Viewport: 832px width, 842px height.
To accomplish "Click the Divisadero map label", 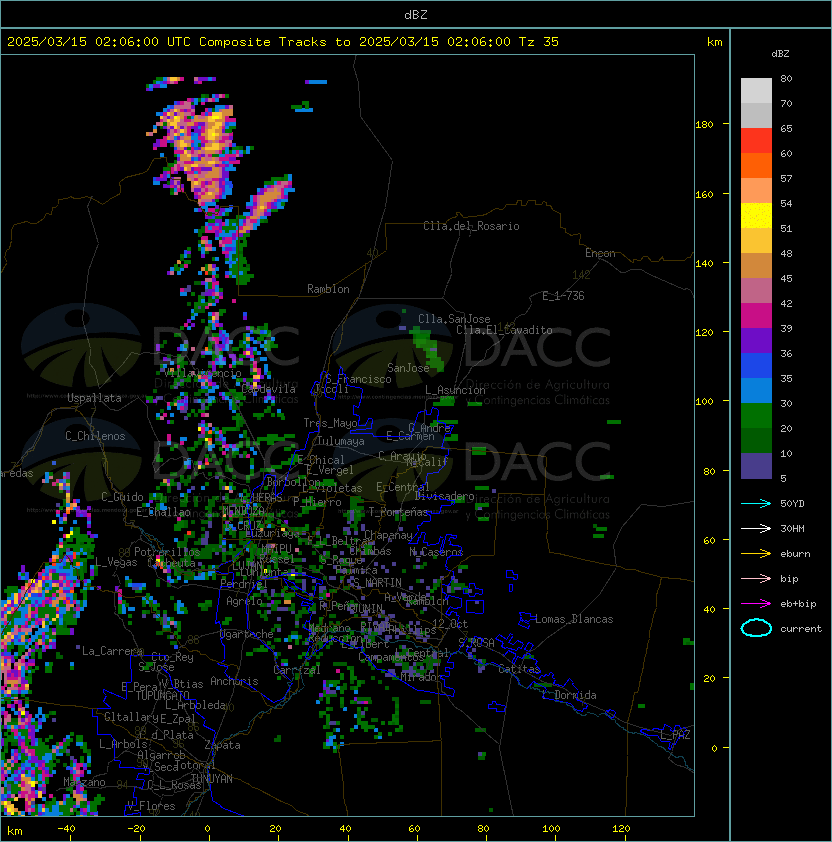I will 445,496.
